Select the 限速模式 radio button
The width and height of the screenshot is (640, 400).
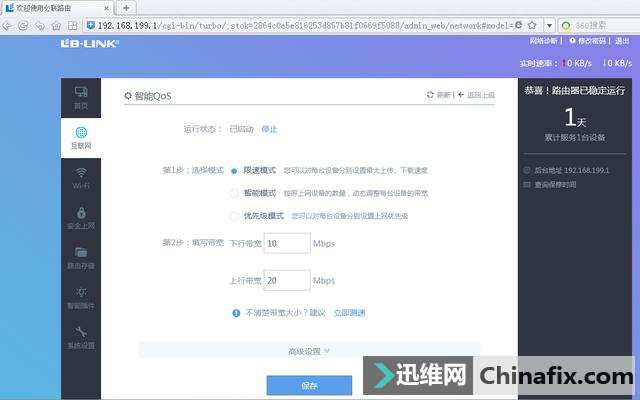tap(234, 170)
